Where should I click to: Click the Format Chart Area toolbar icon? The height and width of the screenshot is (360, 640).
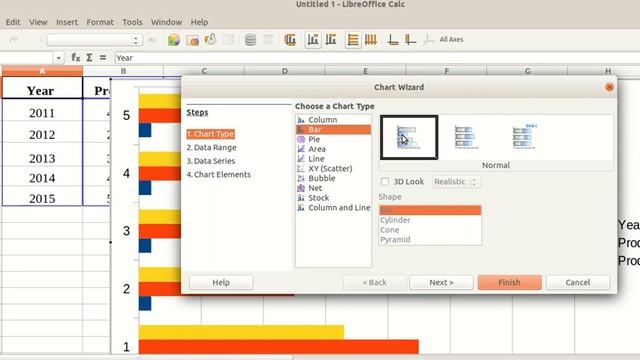[x=192, y=40]
